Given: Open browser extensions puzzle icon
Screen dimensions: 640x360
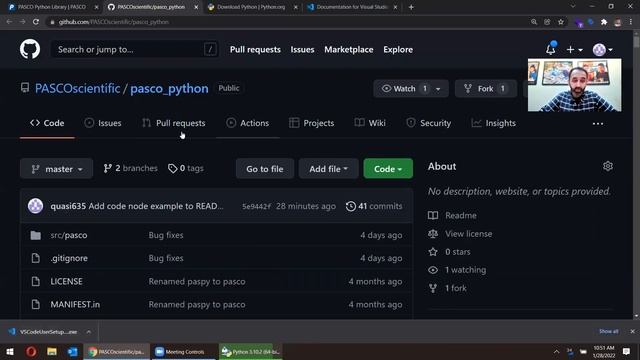Looking at the screenshot, I should pos(604,22).
